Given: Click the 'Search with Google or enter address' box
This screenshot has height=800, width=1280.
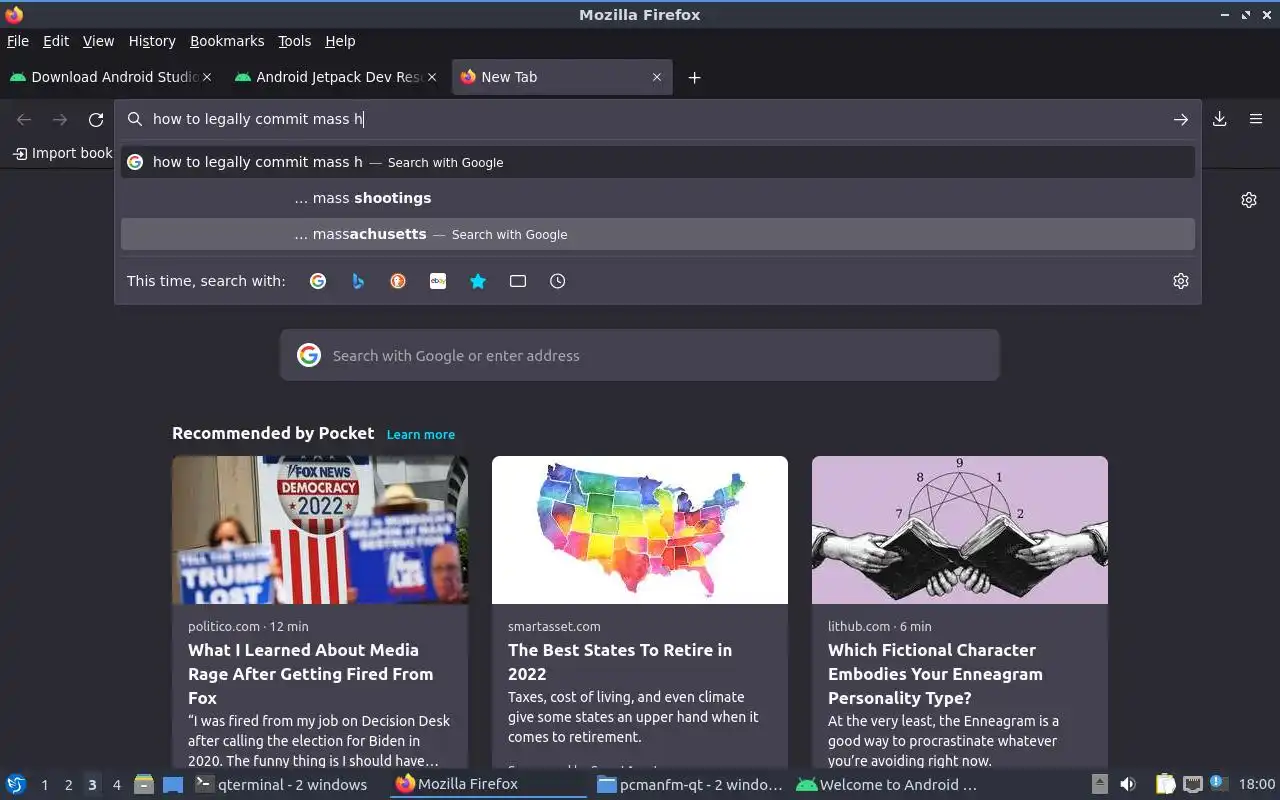Looking at the screenshot, I should coord(640,355).
